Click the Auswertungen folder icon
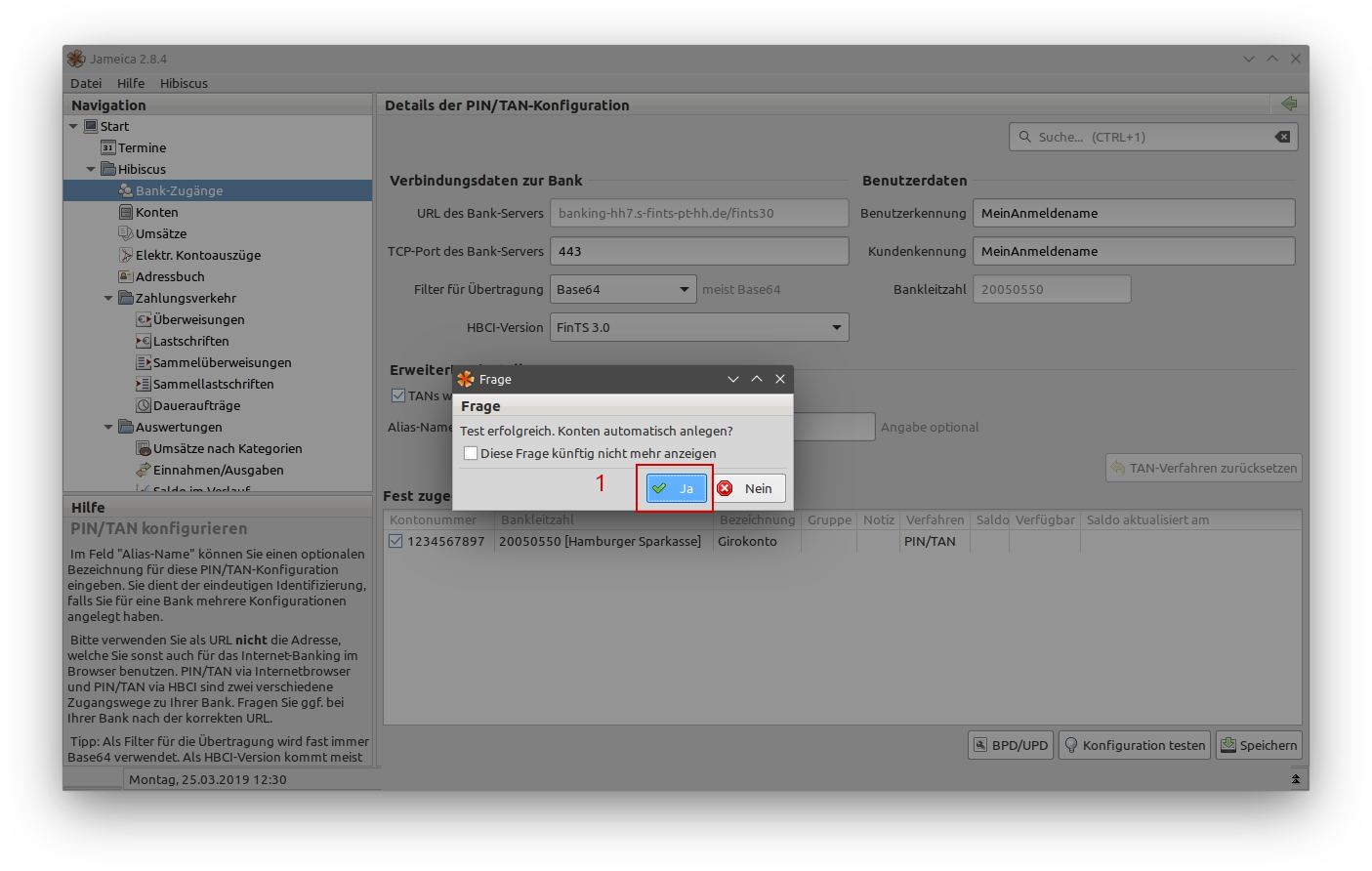The height and width of the screenshot is (871, 1372). [126, 427]
